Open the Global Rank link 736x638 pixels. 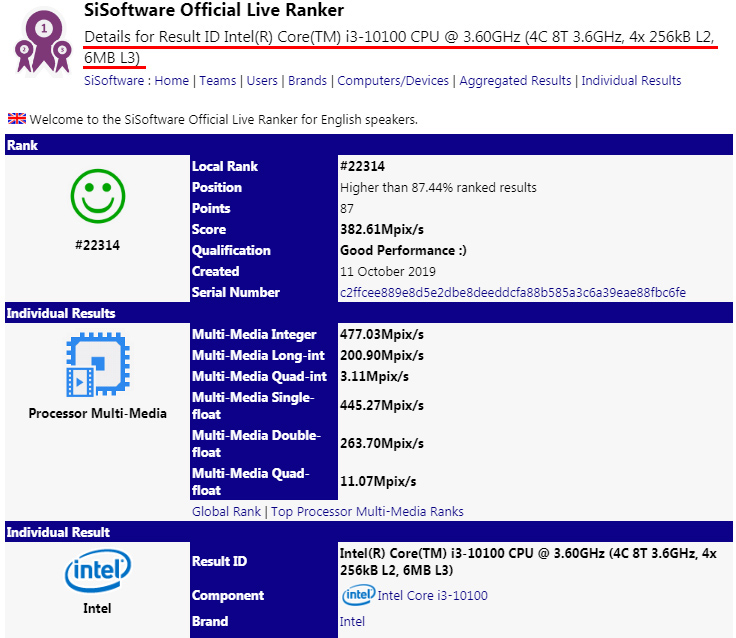[226, 511]
